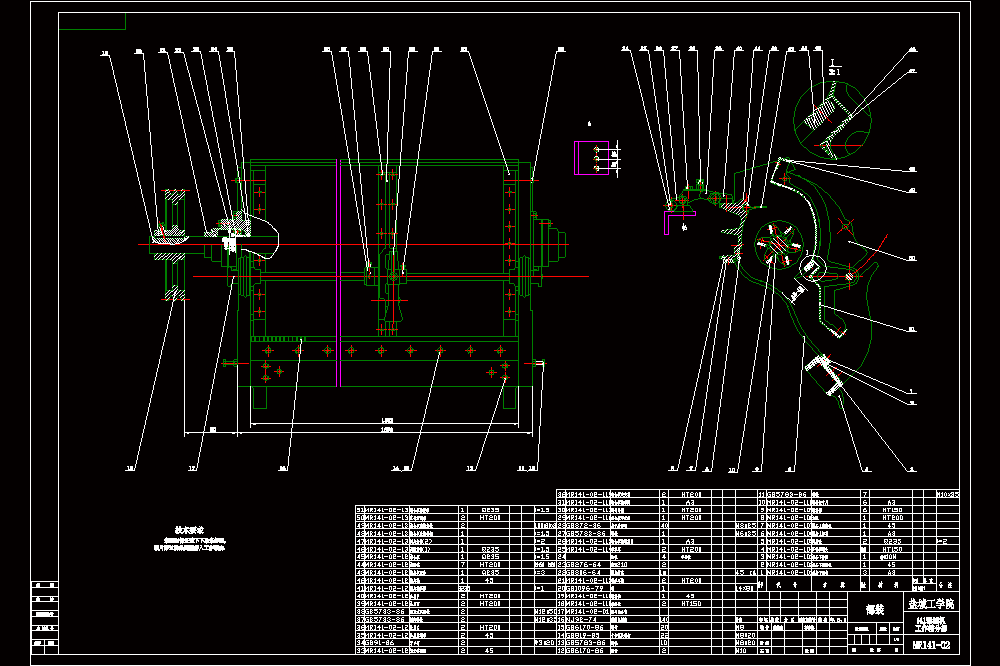Click part balloon number 13
This screenshot has height=666, width=1000.
pos(470,468)
